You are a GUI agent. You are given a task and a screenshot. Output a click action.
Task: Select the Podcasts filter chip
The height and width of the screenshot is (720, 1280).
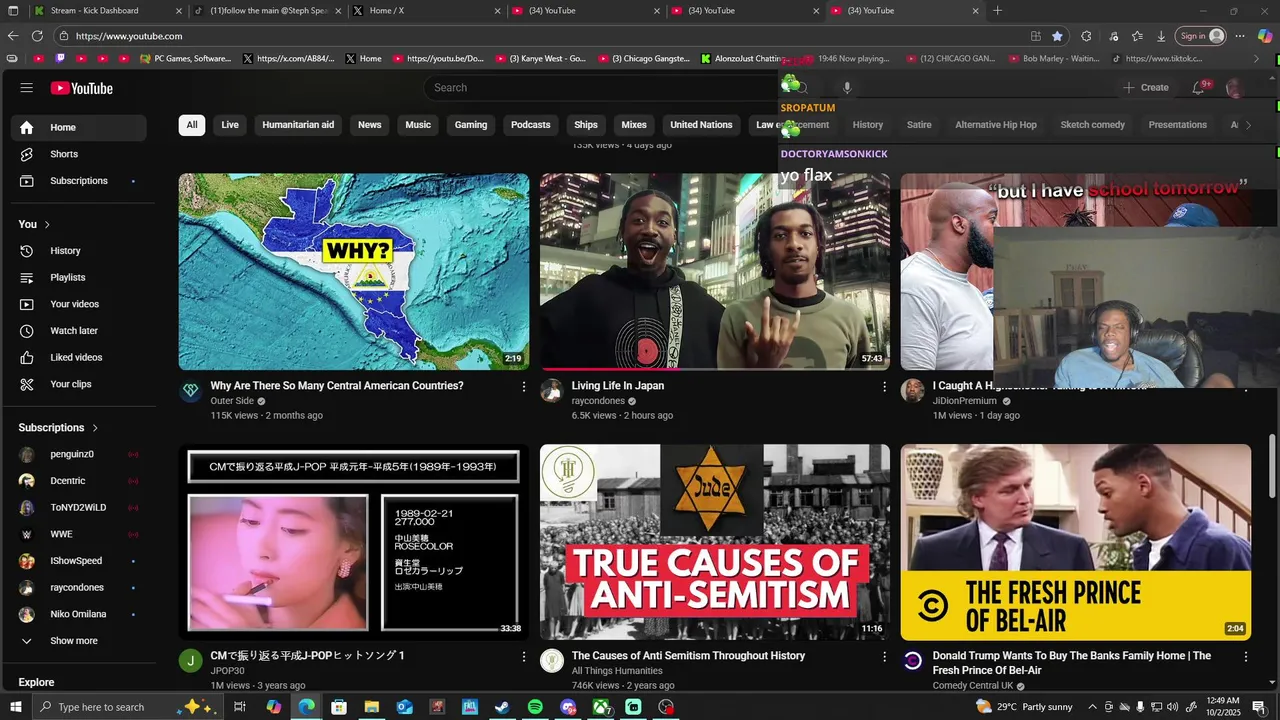tap(530, 125)
